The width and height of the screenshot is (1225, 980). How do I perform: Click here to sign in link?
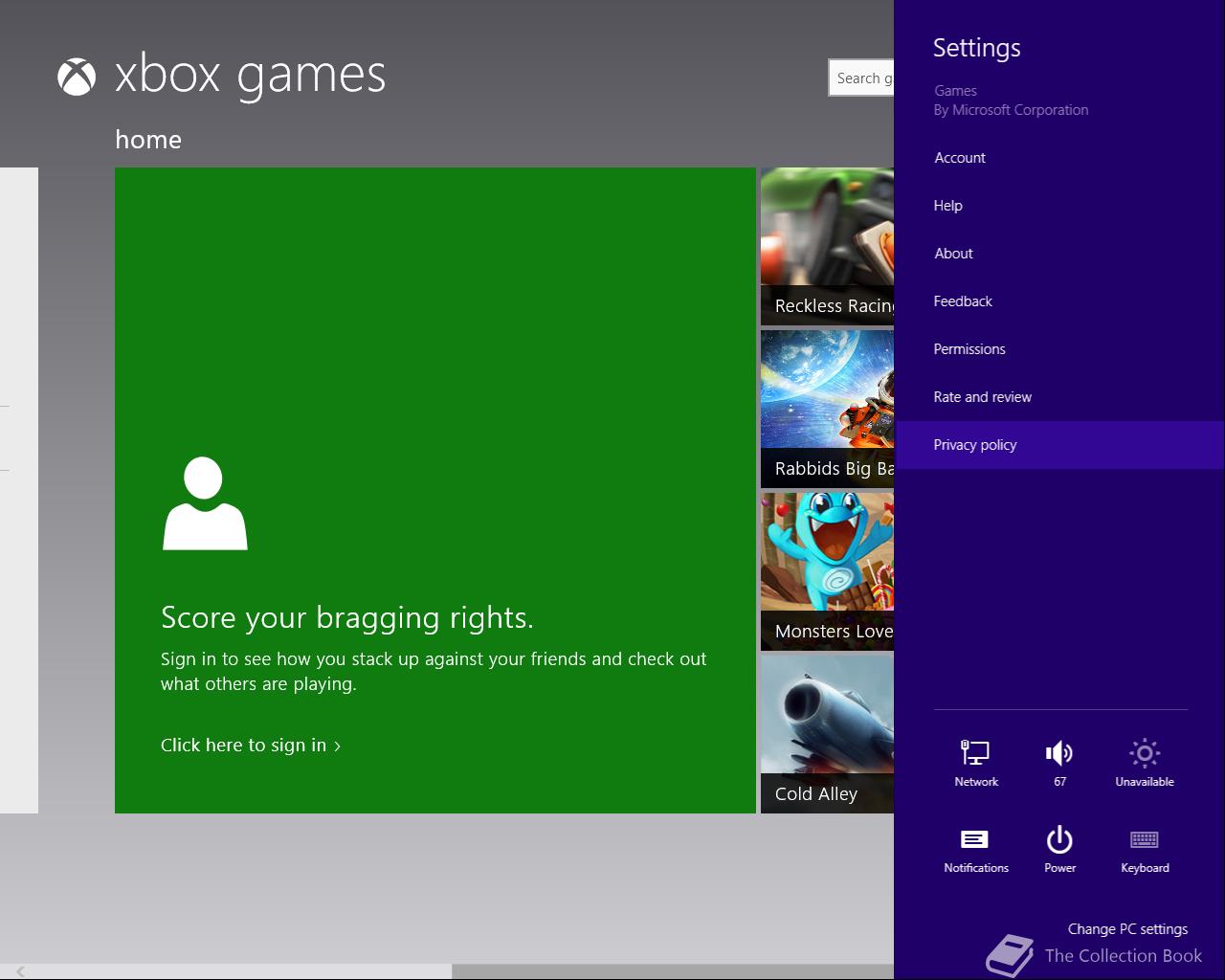click(x=251, y=746)
